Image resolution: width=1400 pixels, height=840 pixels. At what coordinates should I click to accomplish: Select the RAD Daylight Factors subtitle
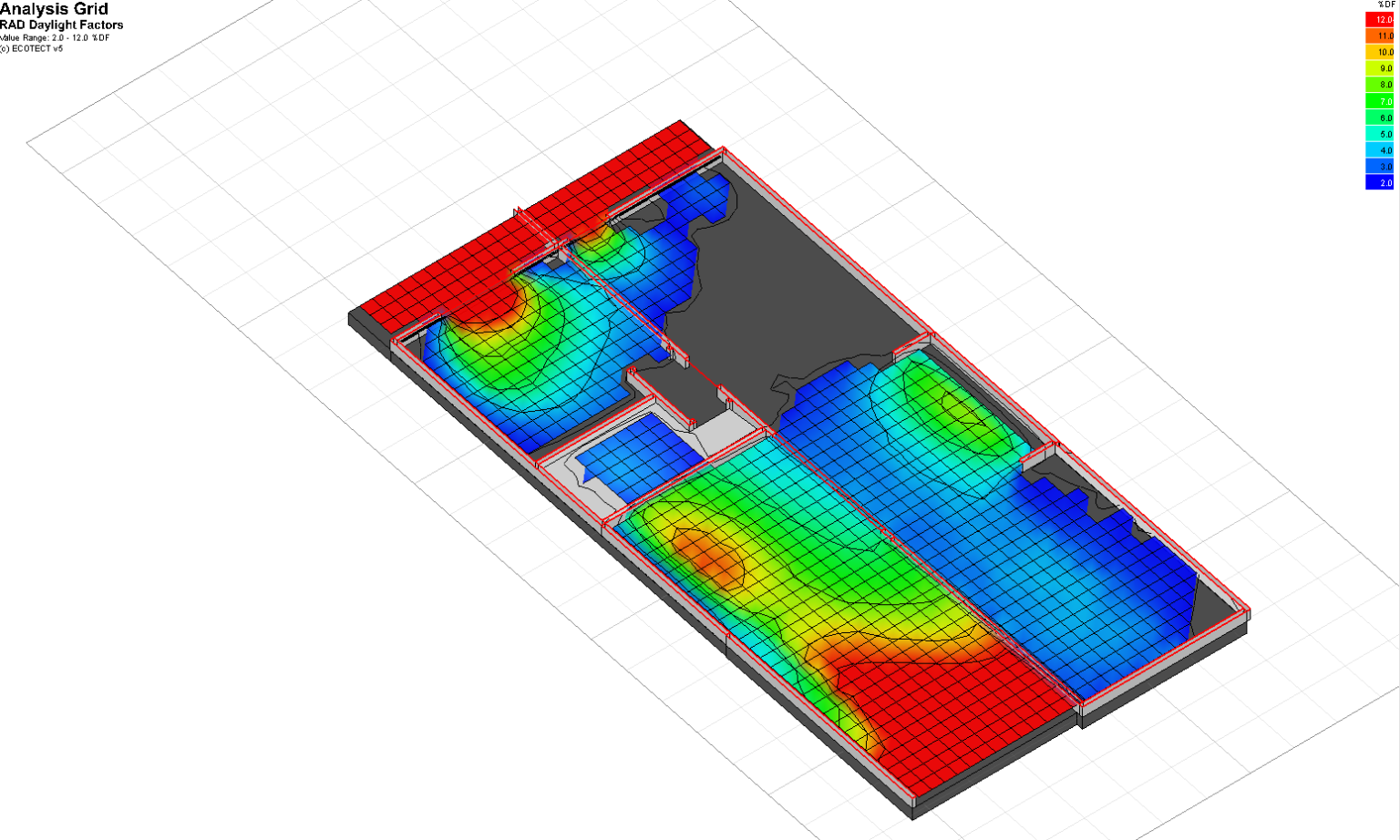coord(61,26)
